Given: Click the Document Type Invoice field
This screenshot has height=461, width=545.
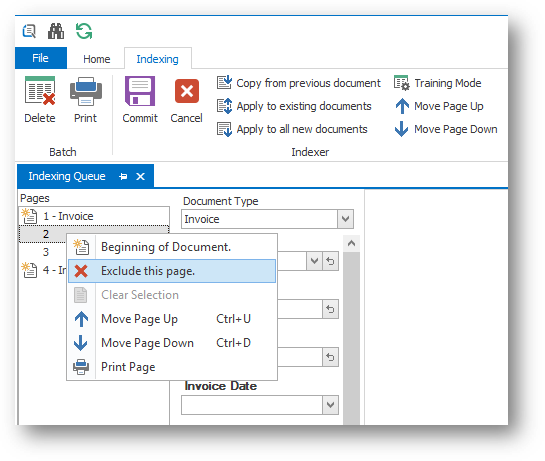Looking at the screenshot, I should 259,219.
